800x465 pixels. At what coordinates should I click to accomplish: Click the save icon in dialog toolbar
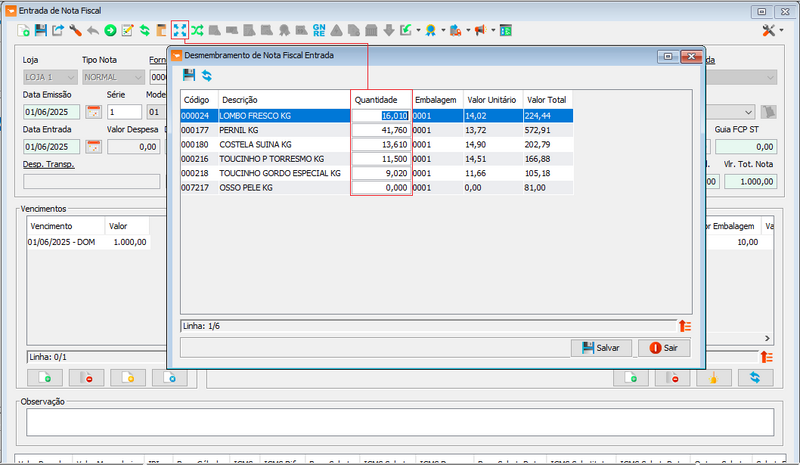[x=189, y=75]
